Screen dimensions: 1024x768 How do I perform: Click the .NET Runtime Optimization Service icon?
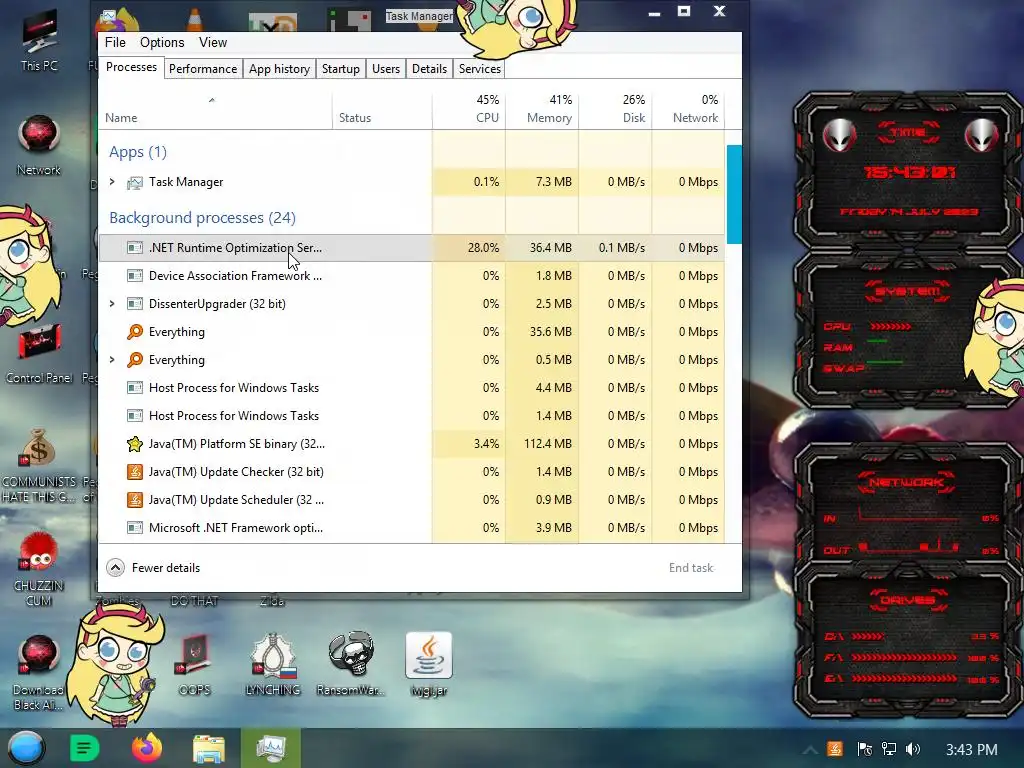tap(135, 248)
